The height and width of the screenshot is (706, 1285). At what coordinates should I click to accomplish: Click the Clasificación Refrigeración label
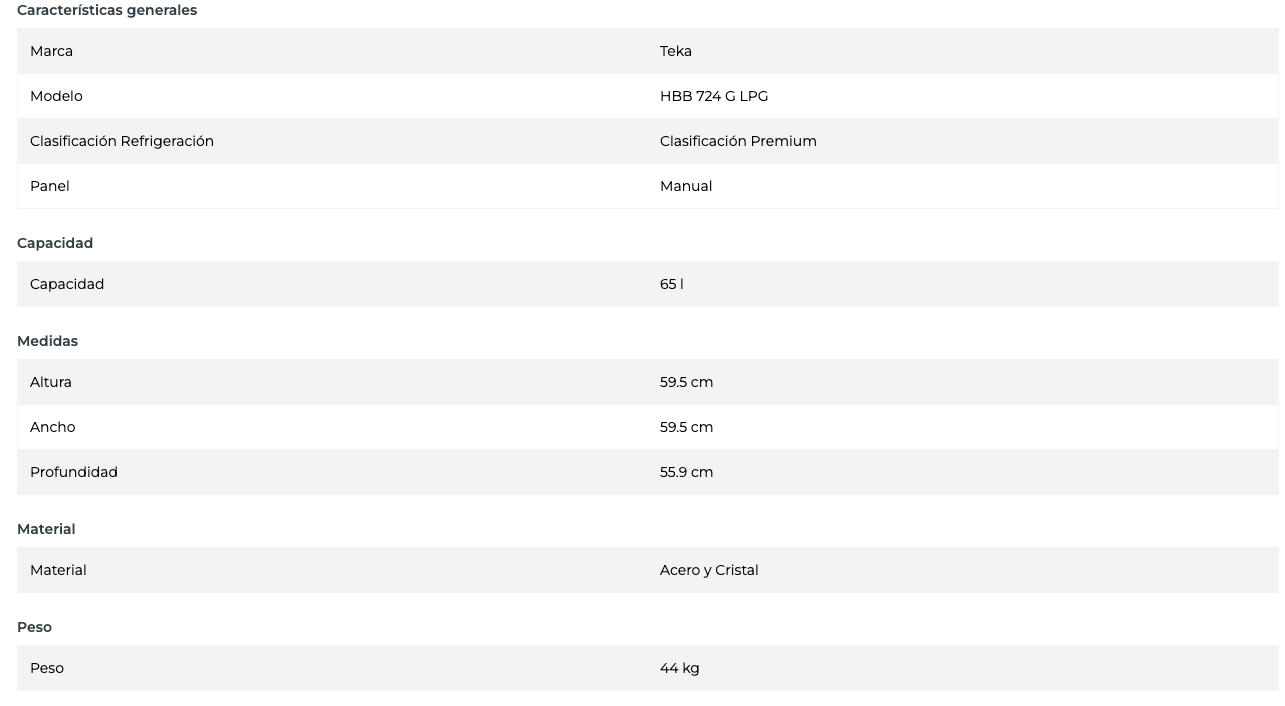pyautogui.click(x=122, y=141)
